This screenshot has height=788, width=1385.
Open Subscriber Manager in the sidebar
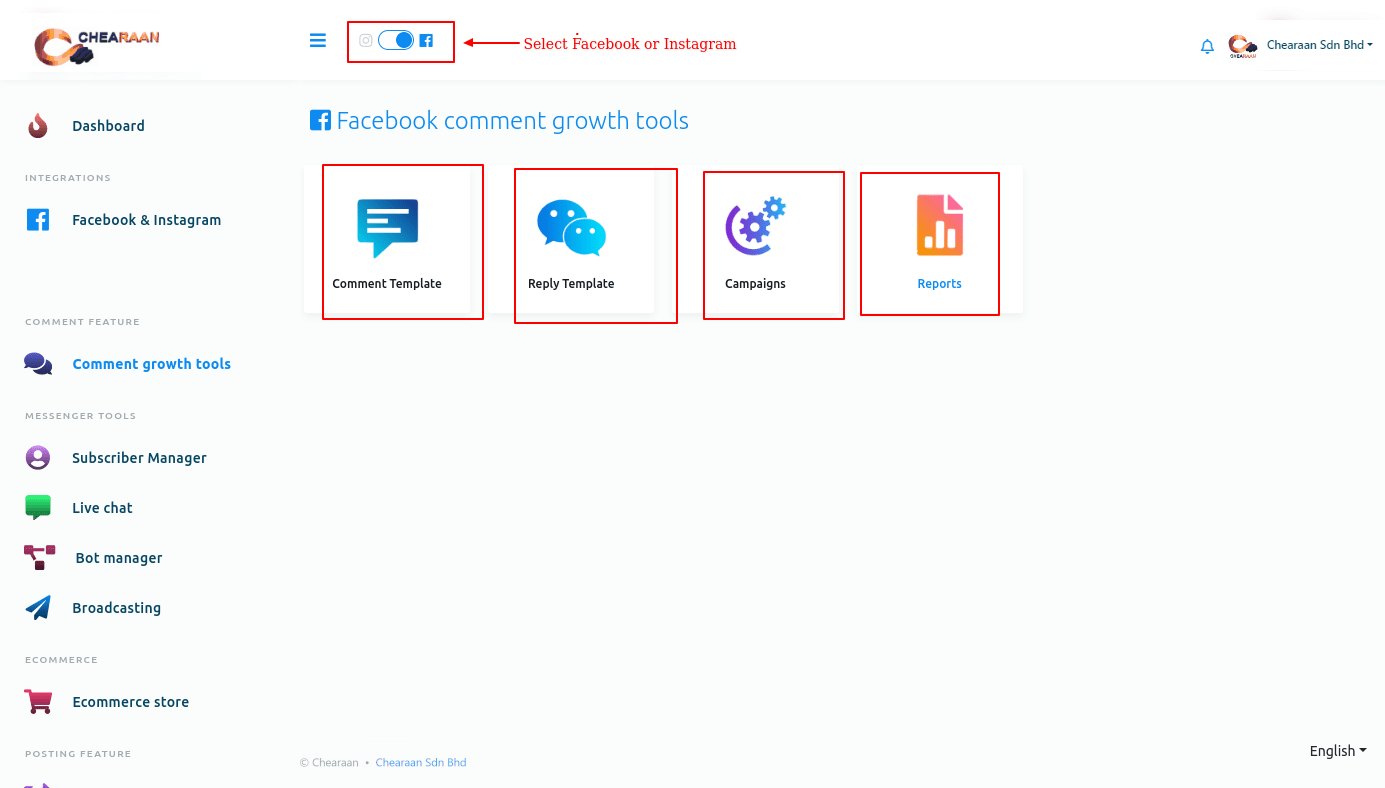click(139, 458)
